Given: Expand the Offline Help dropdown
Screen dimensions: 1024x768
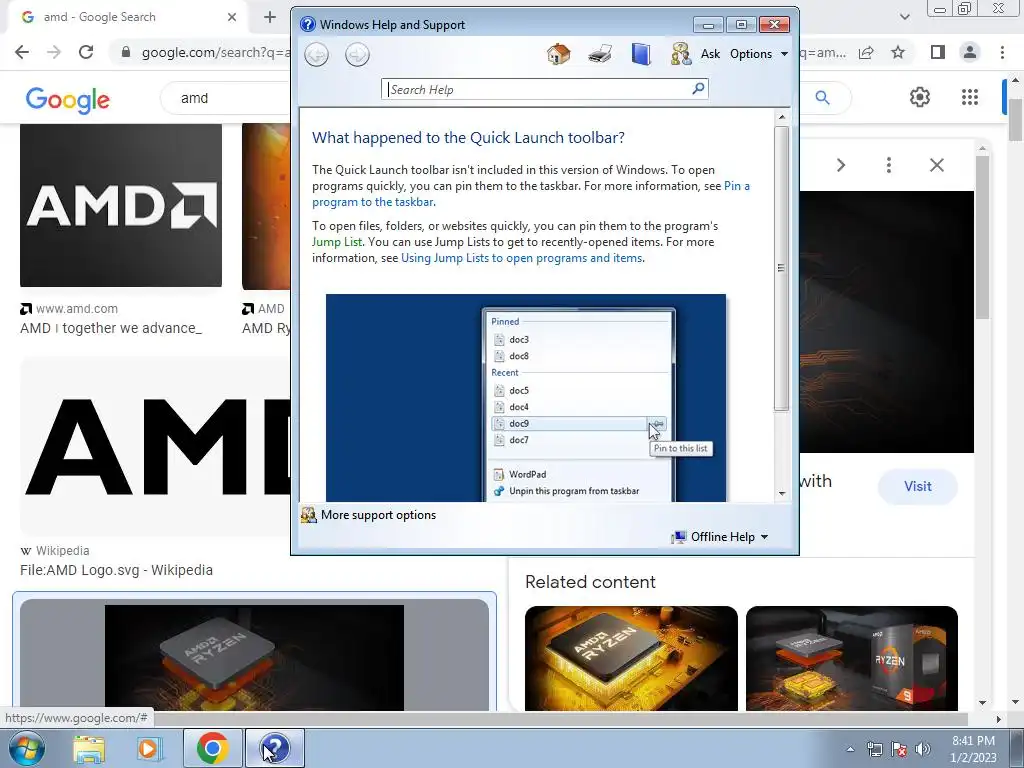Looking at the screenshot, I should (720, 537).
